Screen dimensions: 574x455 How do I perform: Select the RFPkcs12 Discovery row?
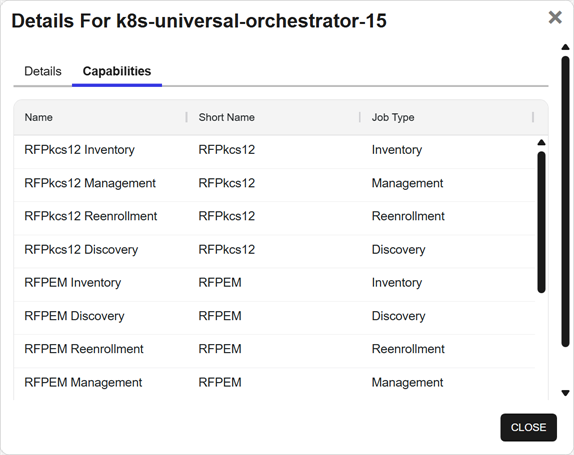point(274,251)
